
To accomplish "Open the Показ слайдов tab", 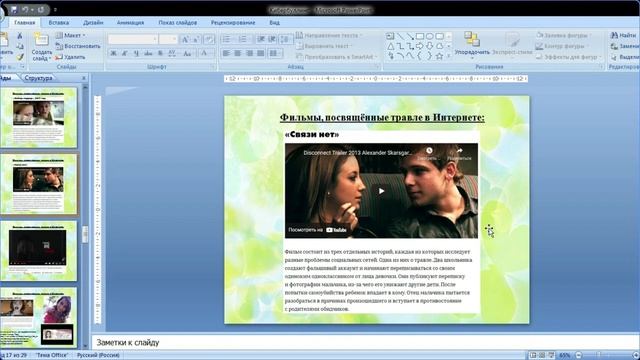I will click(x=178, y=23).
